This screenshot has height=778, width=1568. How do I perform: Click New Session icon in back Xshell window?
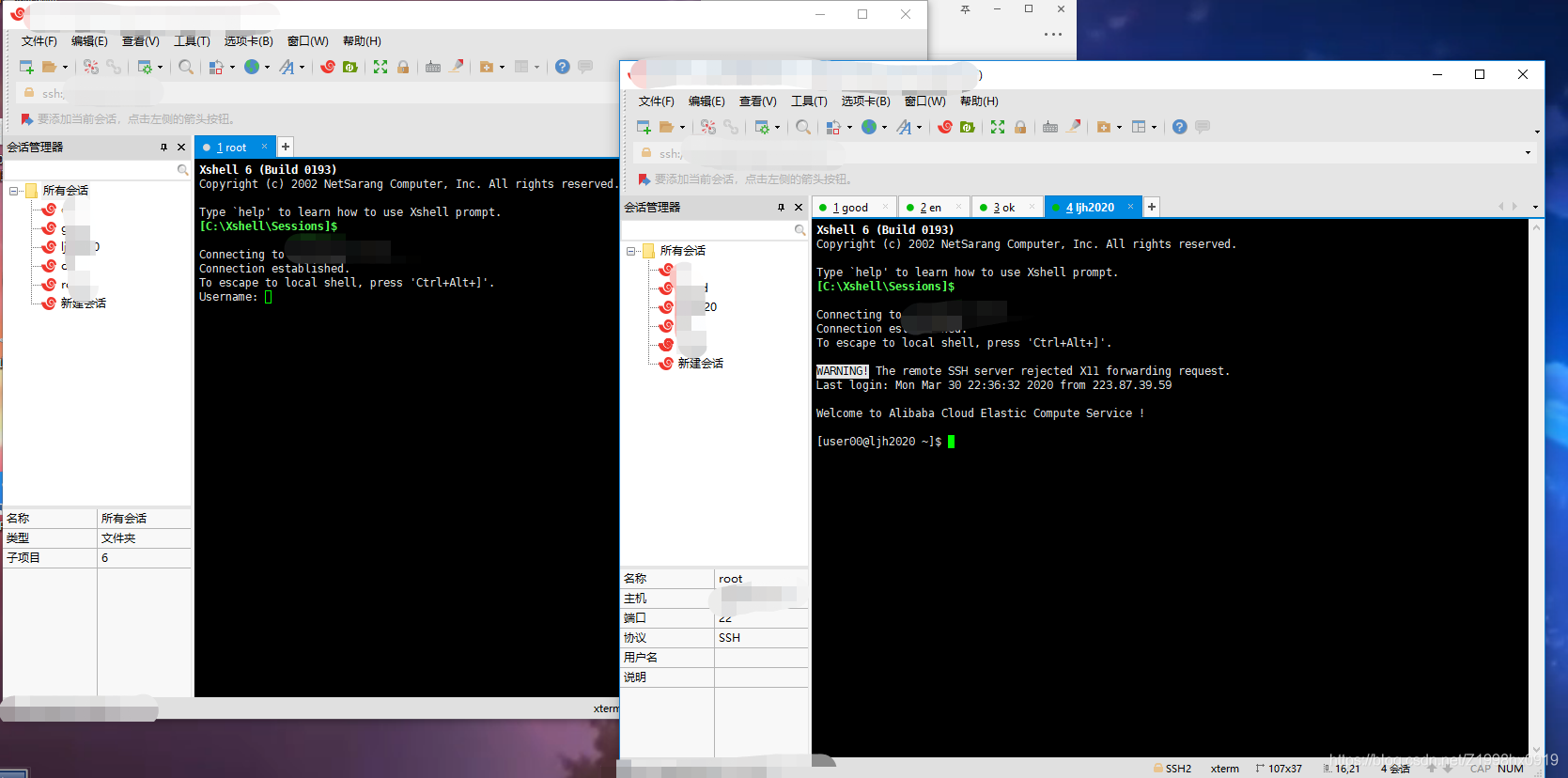click(26, 67)
